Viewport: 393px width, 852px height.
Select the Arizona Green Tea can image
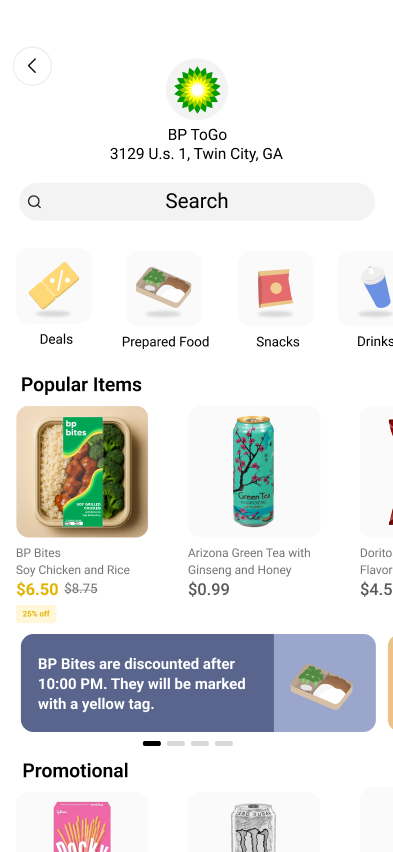[254, 472]
